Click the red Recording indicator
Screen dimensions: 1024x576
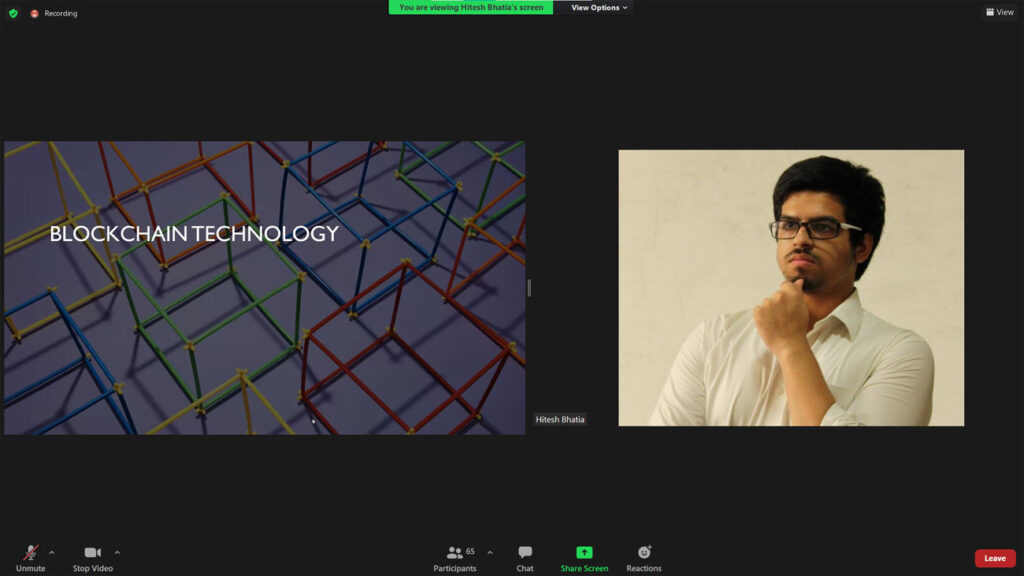pyautogui.click(x=54, y=13)
